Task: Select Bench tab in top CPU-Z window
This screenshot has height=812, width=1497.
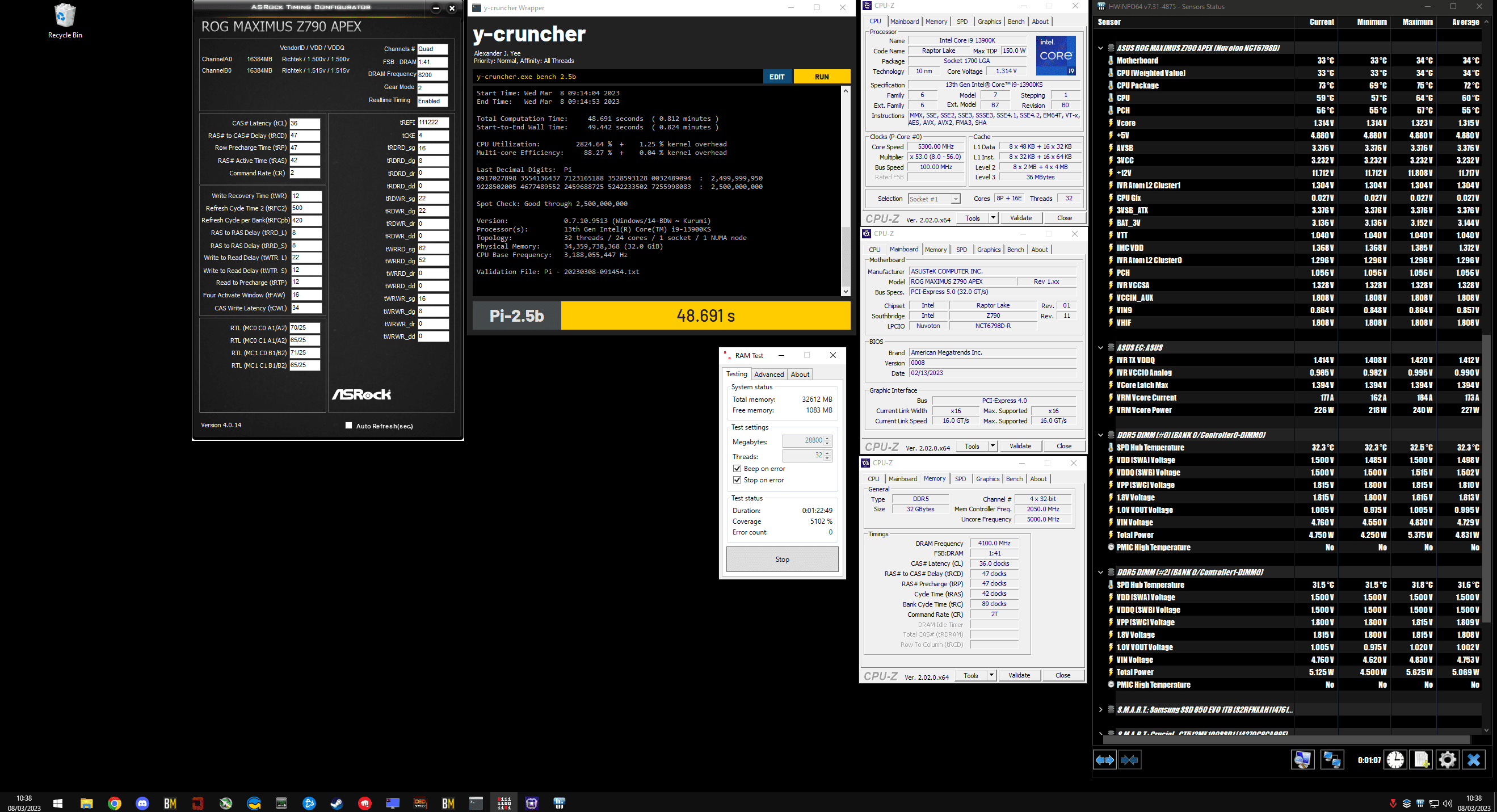Action: click(1016, 22)
